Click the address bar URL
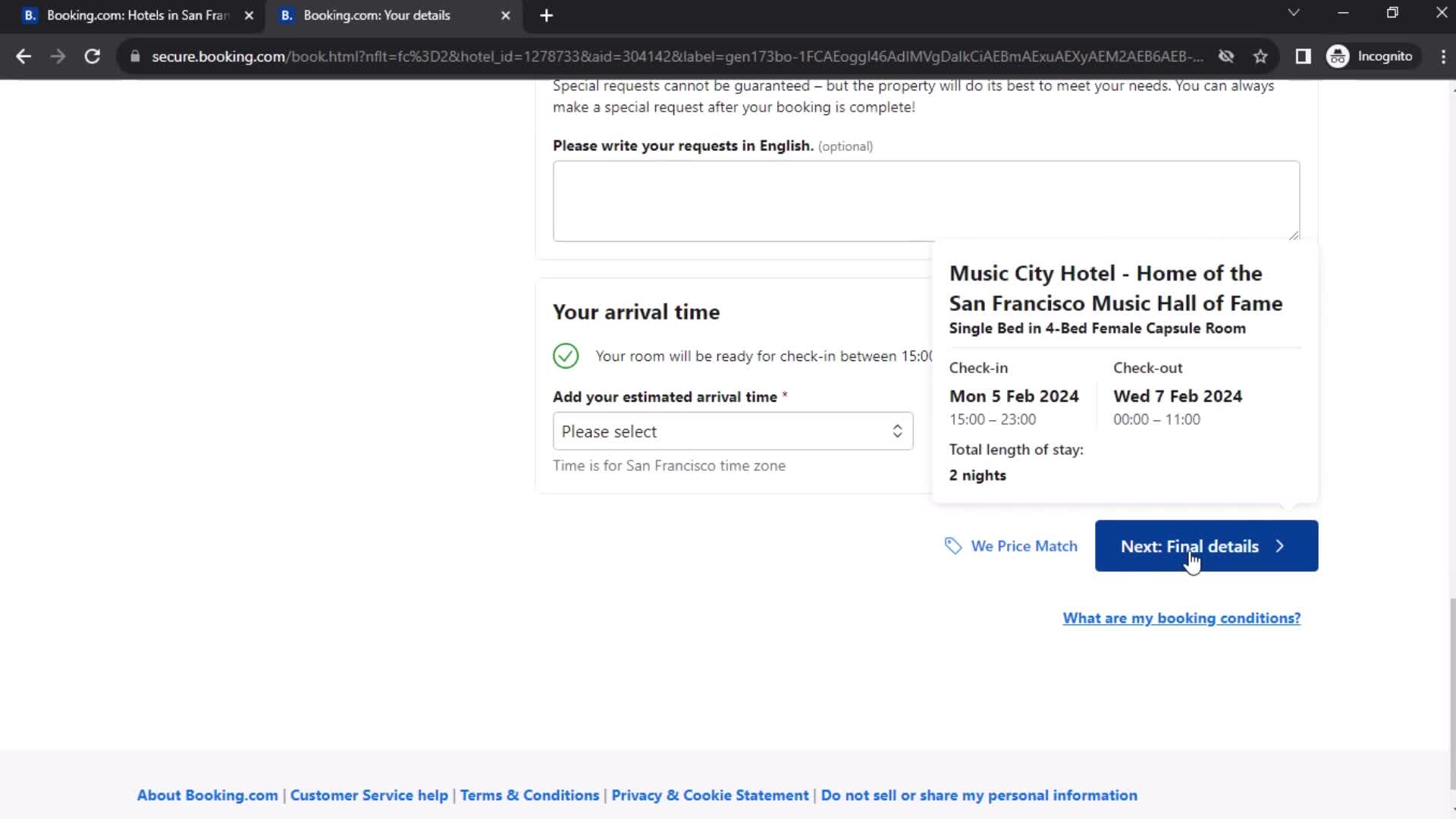Image resolution: width=1456 pixels, height=819 pixels. 676,56
